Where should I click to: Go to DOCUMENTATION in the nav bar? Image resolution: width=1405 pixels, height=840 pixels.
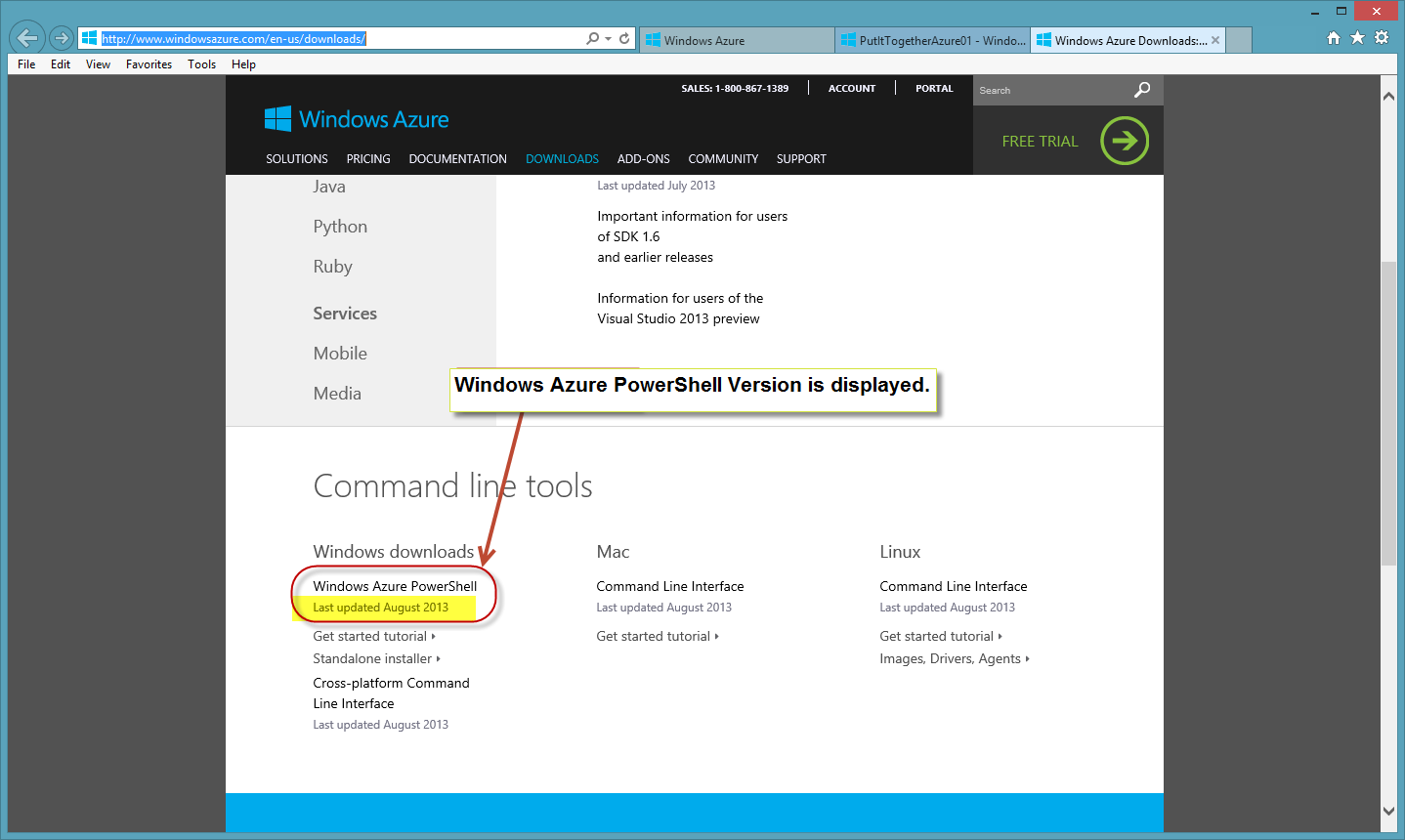tap(457, 159)
